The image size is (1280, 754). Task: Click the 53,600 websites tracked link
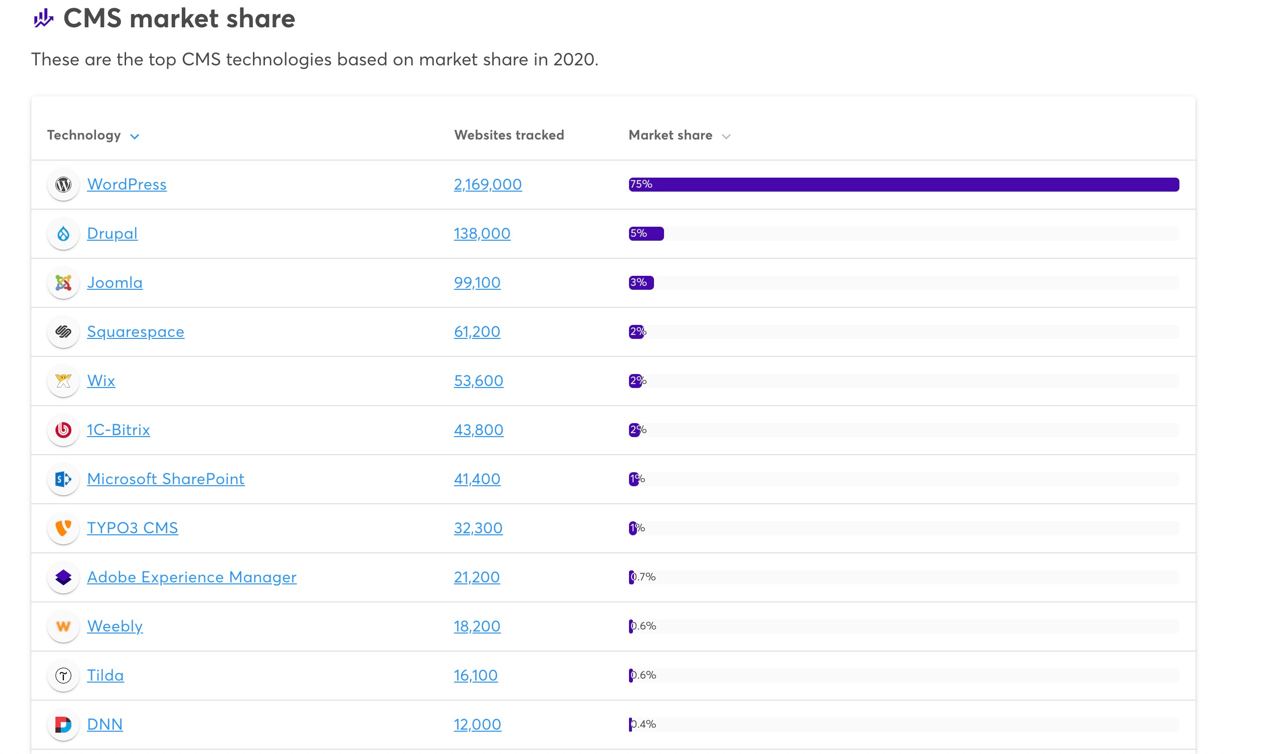(479, 380)
